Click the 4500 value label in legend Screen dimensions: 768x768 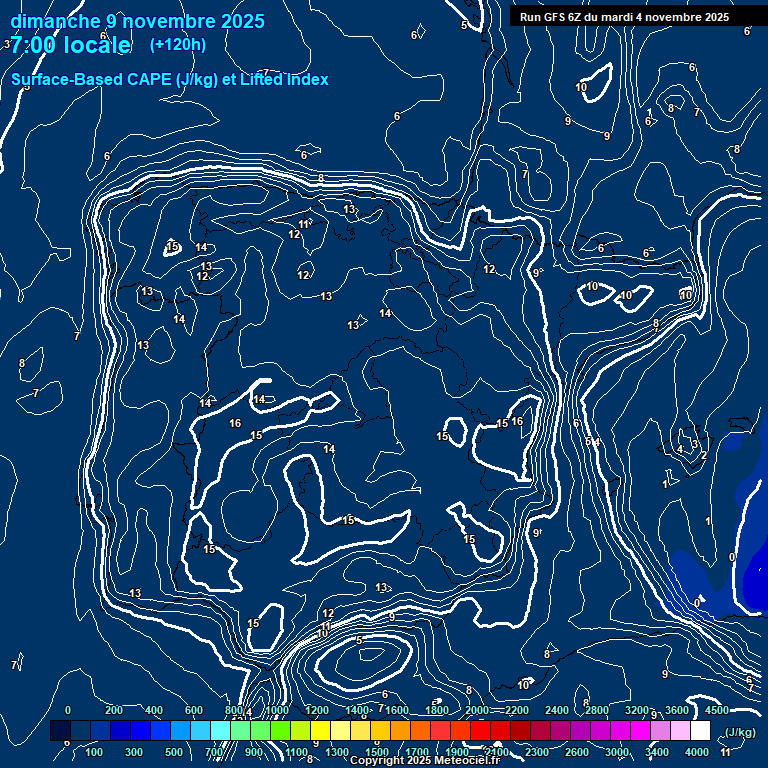click(x=716, y=710)
